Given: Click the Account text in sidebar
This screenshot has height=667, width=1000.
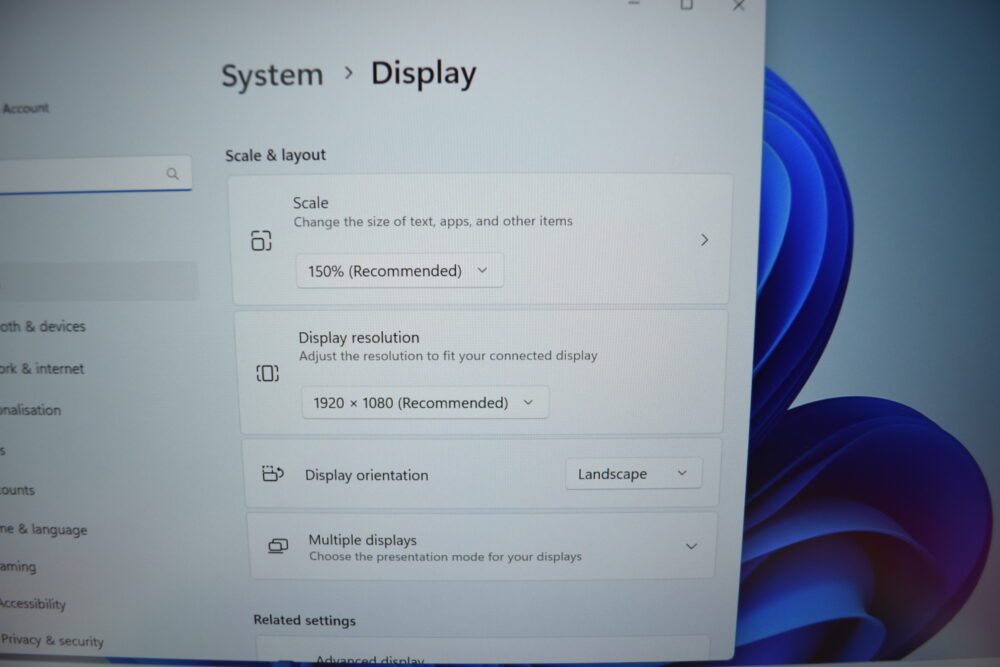Looking at the screenshot, I should [x=26, y=108].
